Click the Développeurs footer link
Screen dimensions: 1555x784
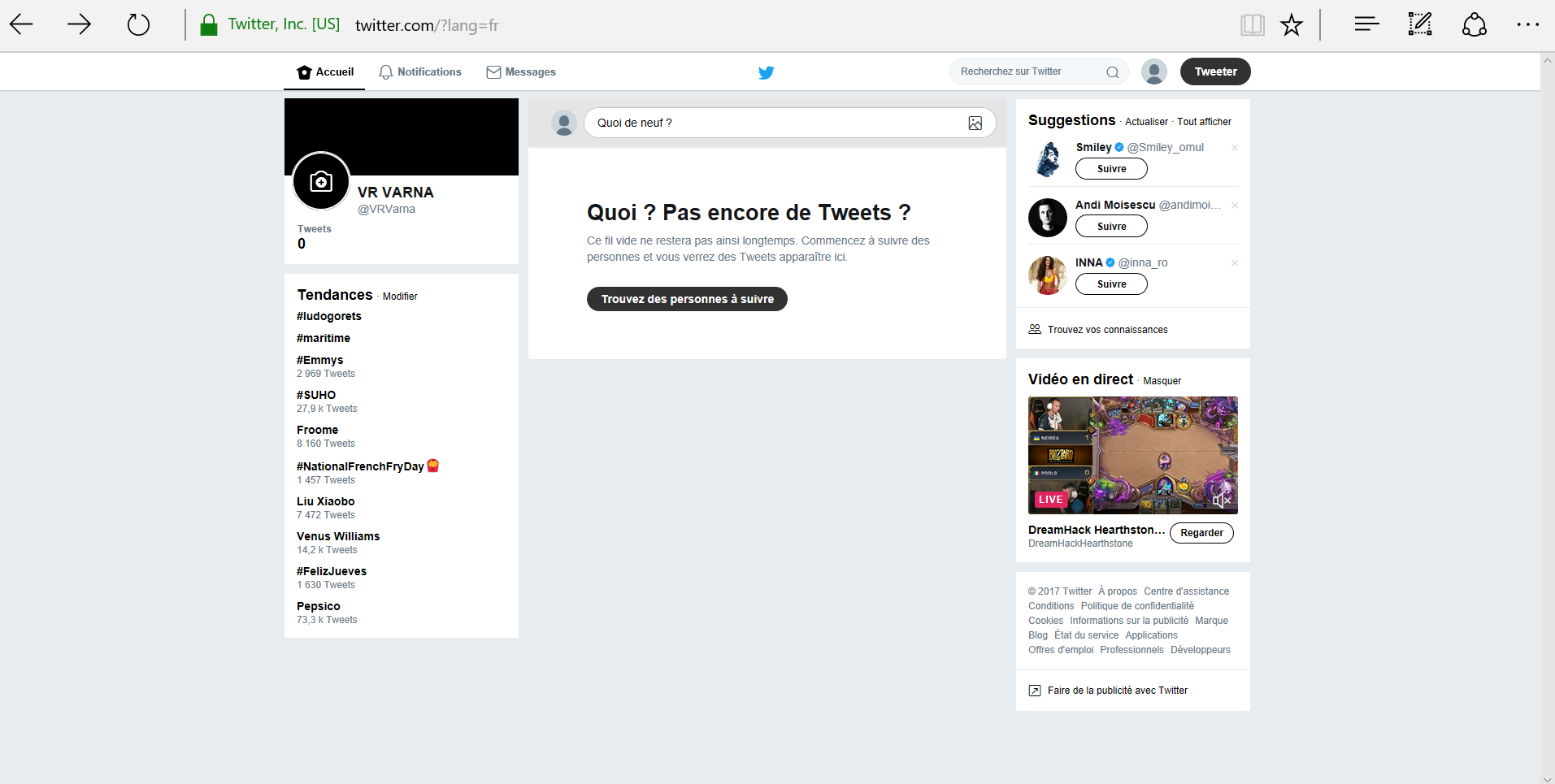(1201, 650)
